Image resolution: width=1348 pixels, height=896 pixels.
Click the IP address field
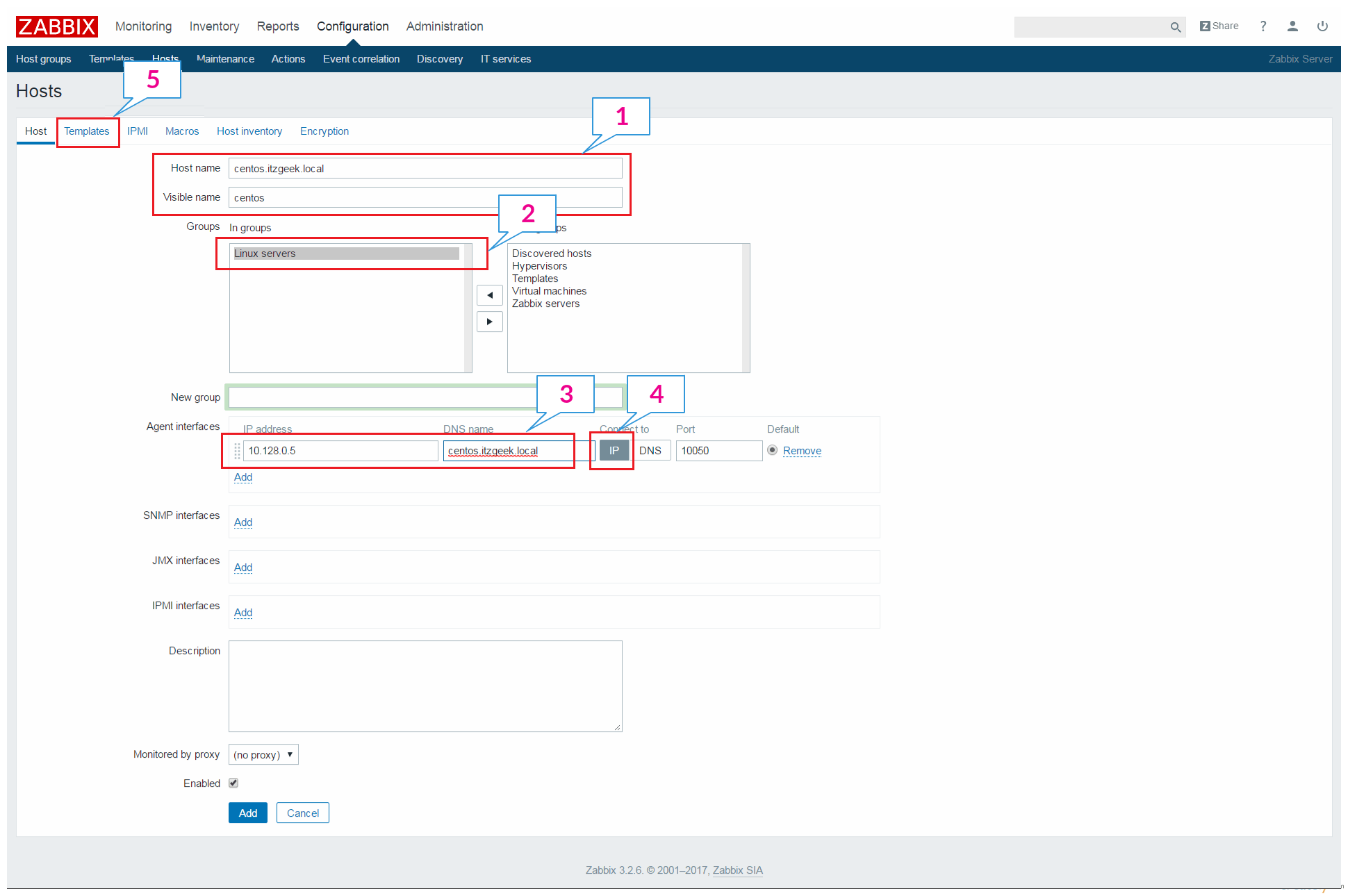(x=340, y=451)
